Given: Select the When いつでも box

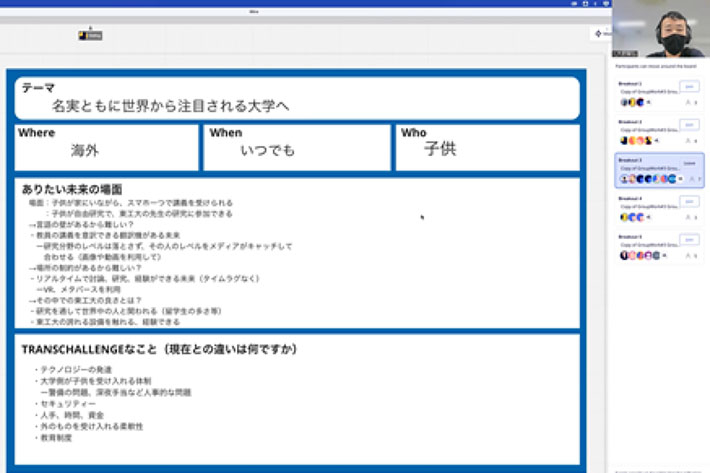Looking at the screenshot, I should pyautogui.click(x=297, y=147).
